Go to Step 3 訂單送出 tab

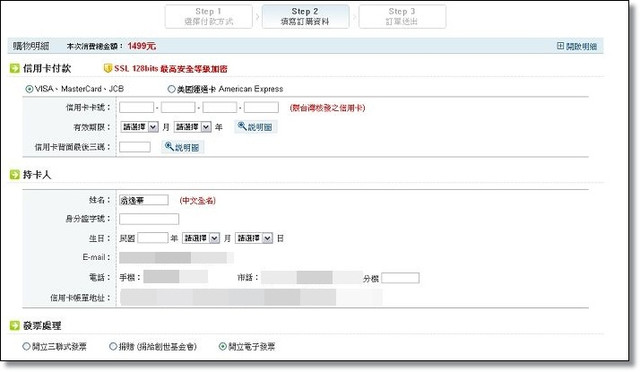point(402,16)
